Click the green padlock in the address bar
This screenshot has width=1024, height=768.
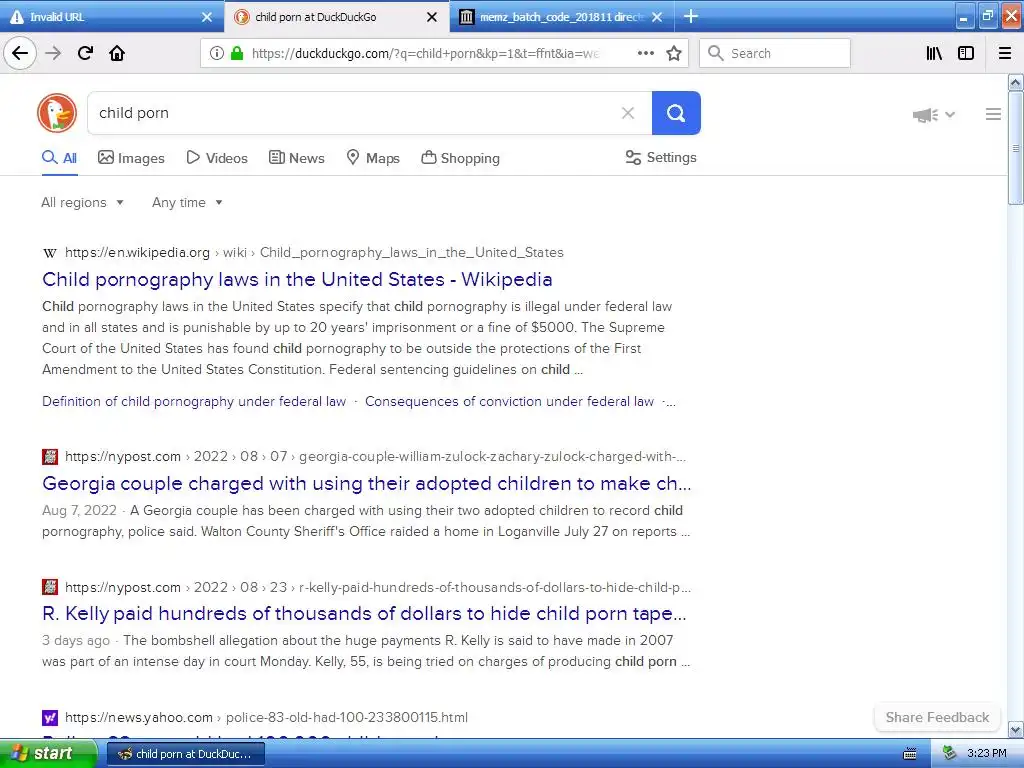coord(237,54)
